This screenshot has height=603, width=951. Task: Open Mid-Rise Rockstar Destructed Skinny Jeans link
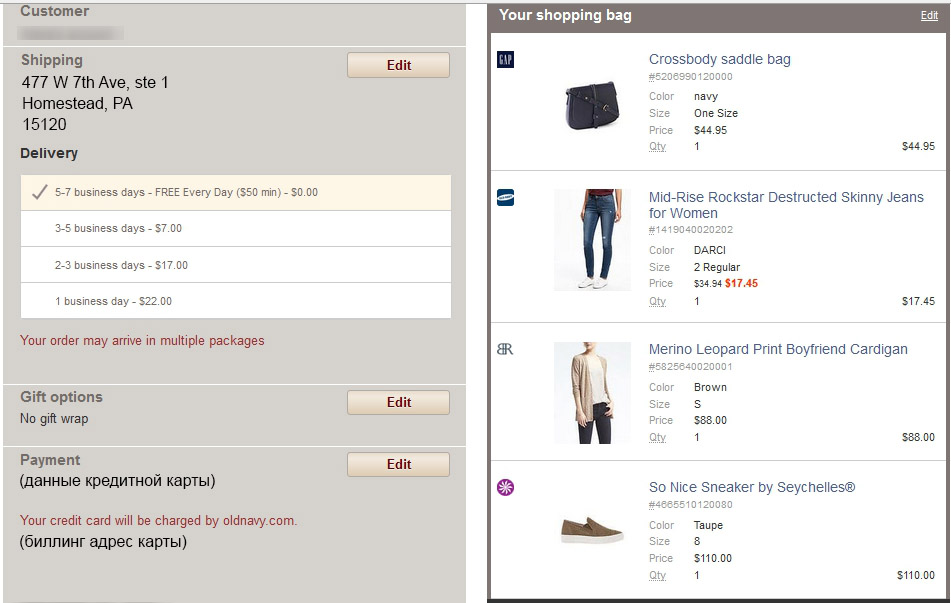point(785,205)
